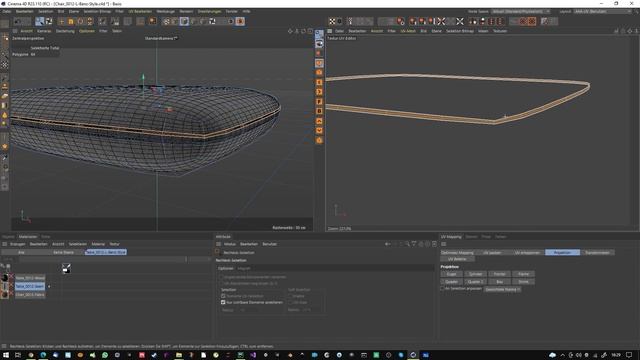Click the black-and-white texture preview icon in the Material manager
The height and width of the screenshot is (360, 640).
(66, 268)
